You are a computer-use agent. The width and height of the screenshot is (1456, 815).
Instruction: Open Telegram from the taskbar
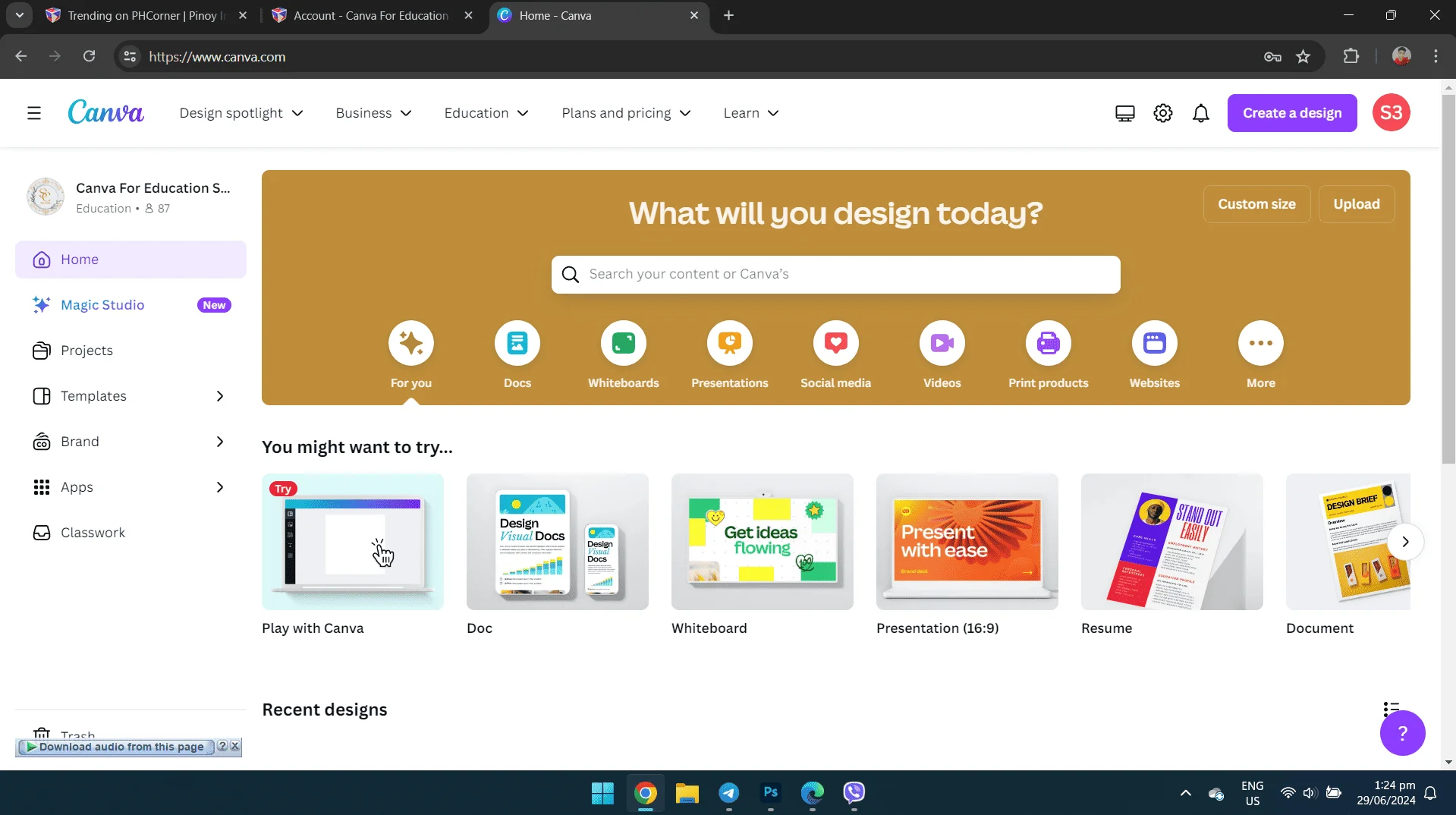[x=728, y=793]
